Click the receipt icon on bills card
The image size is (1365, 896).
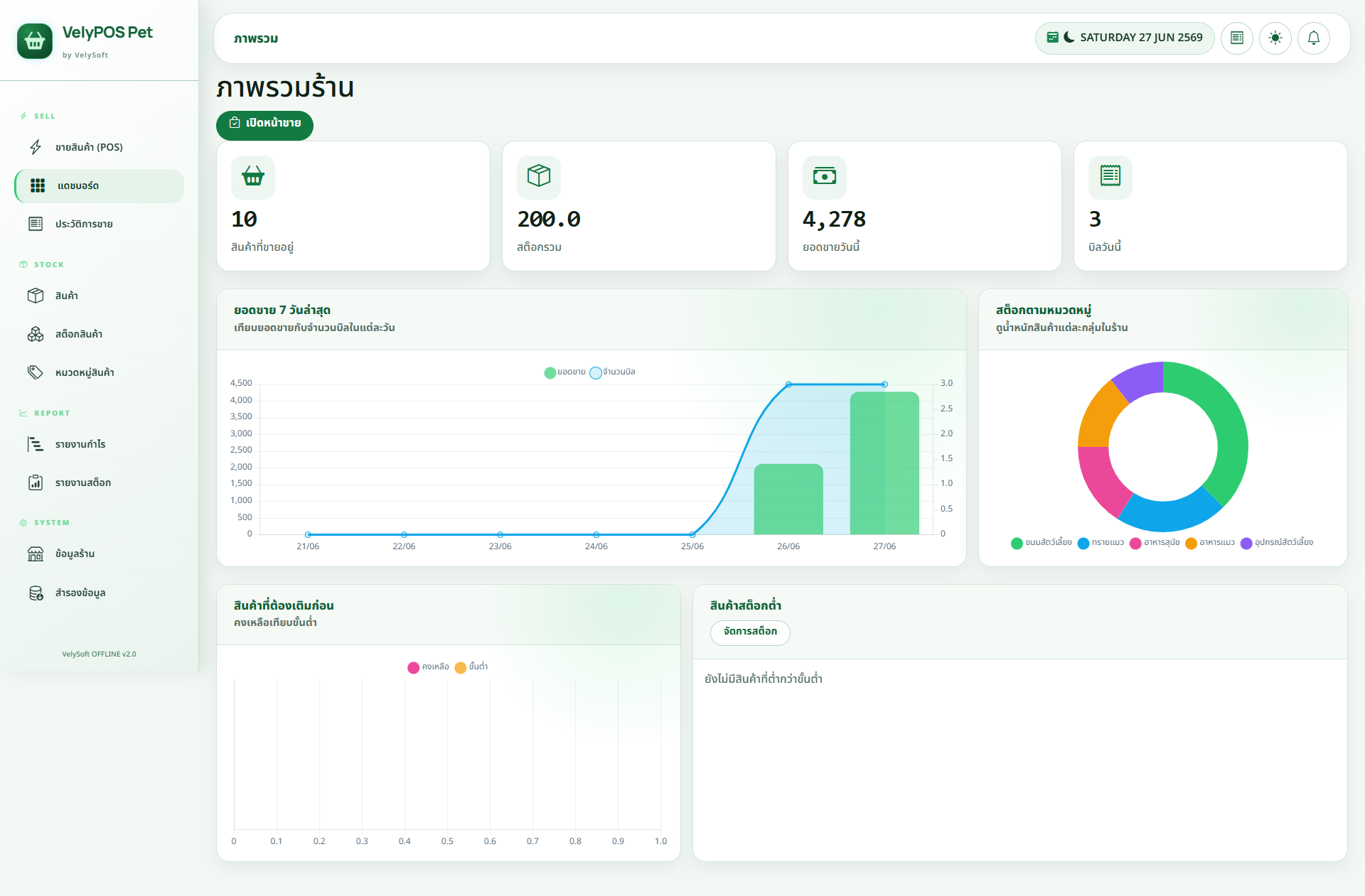[x=1110, y=176]
